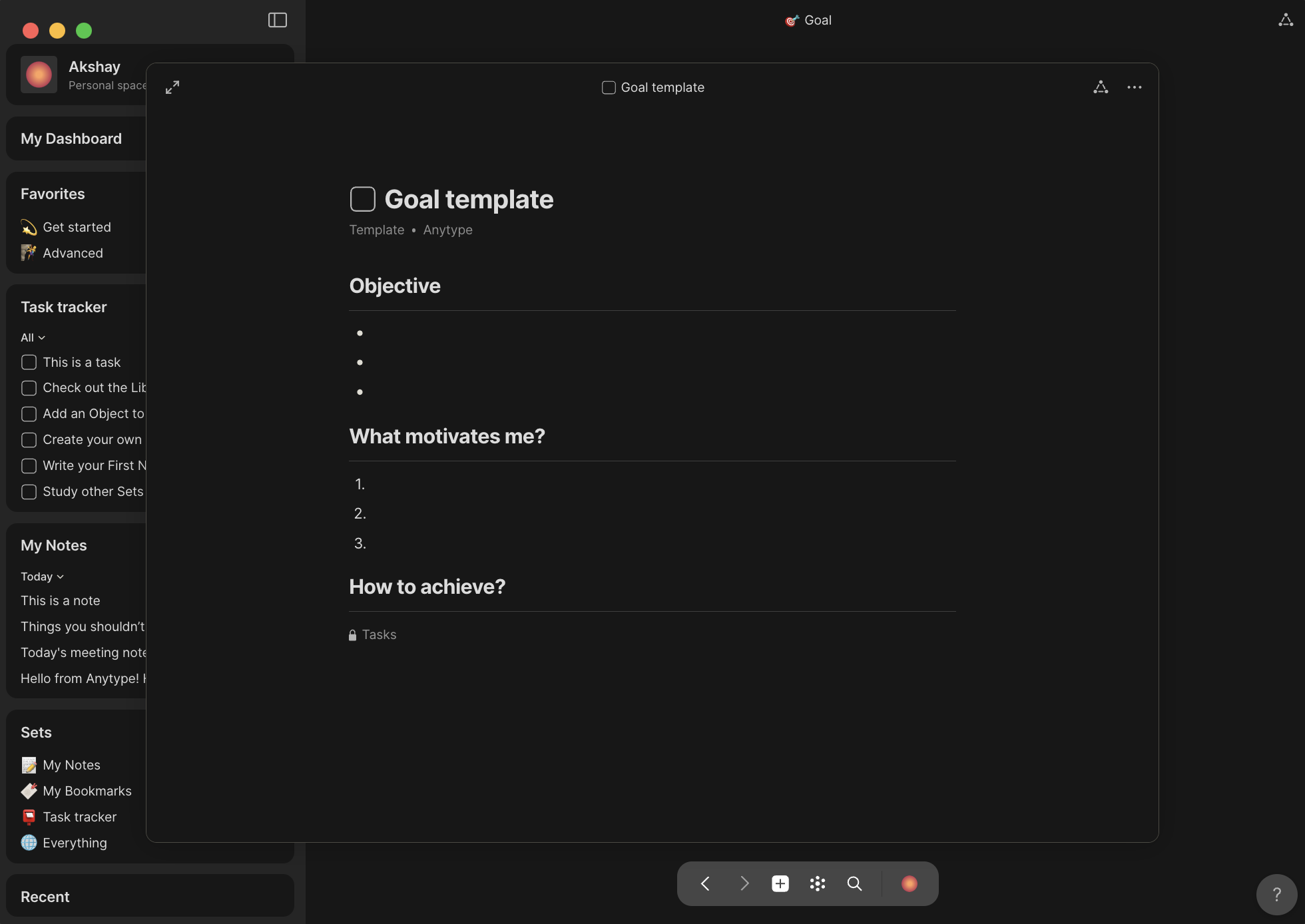Open the template relations graph icon
The image size is (1305, 924).
pos(1101,87)
